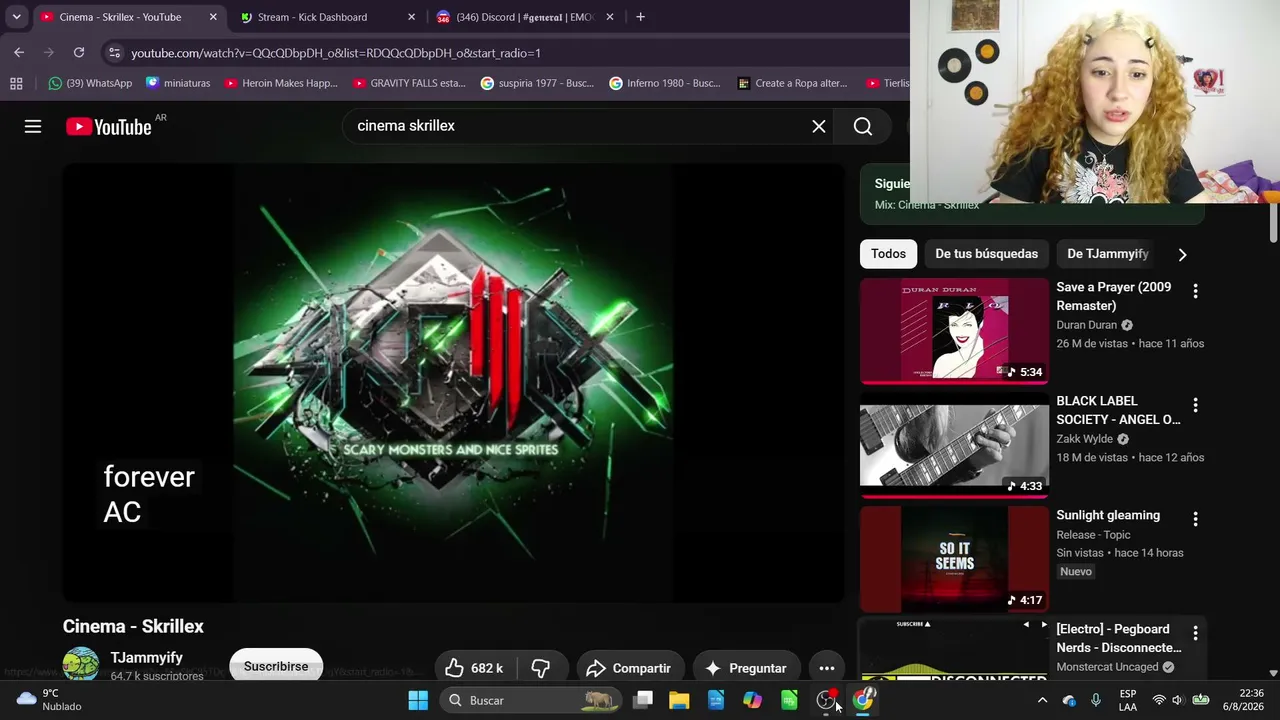The image size is (1280, 720).
Task: Click the browser address bar URL
Action: pyautogui.click(x=336, y=53)
